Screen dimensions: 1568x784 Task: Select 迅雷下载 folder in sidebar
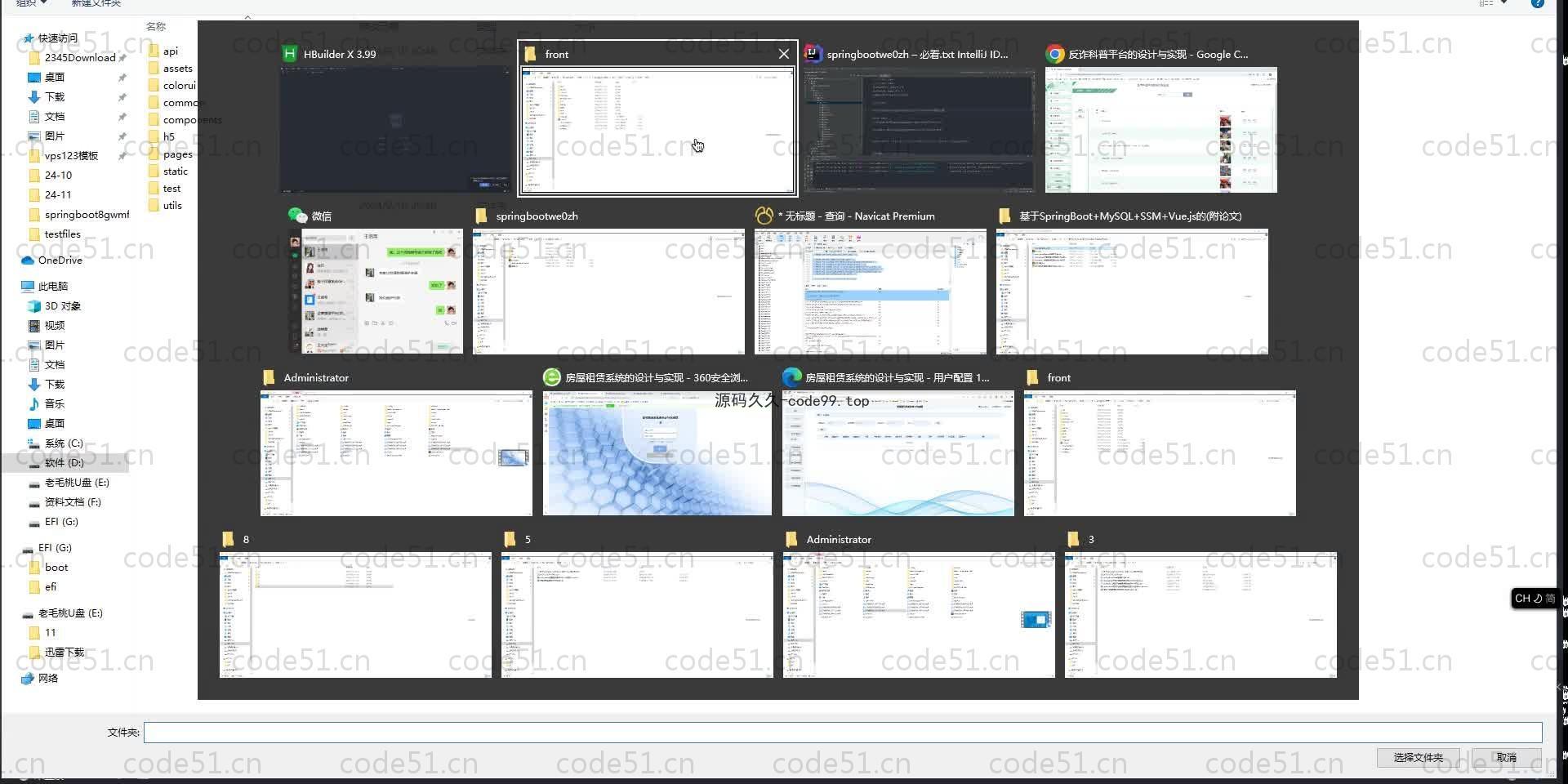[64, 652]
